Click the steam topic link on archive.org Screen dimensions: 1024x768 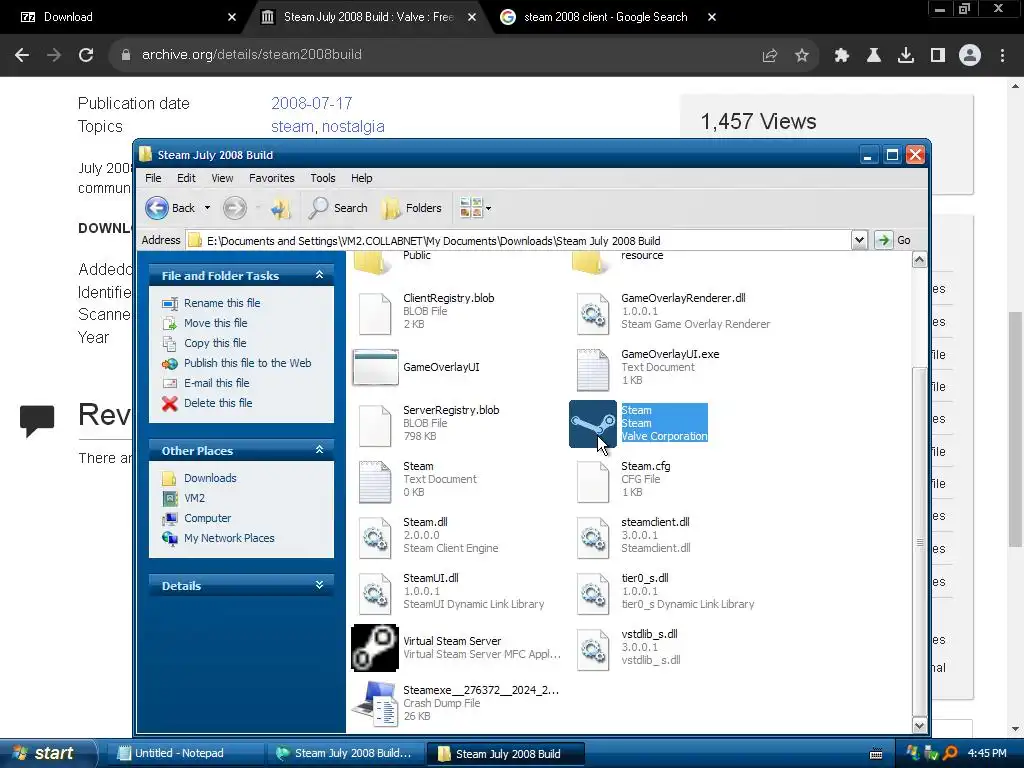pos(292,126)
